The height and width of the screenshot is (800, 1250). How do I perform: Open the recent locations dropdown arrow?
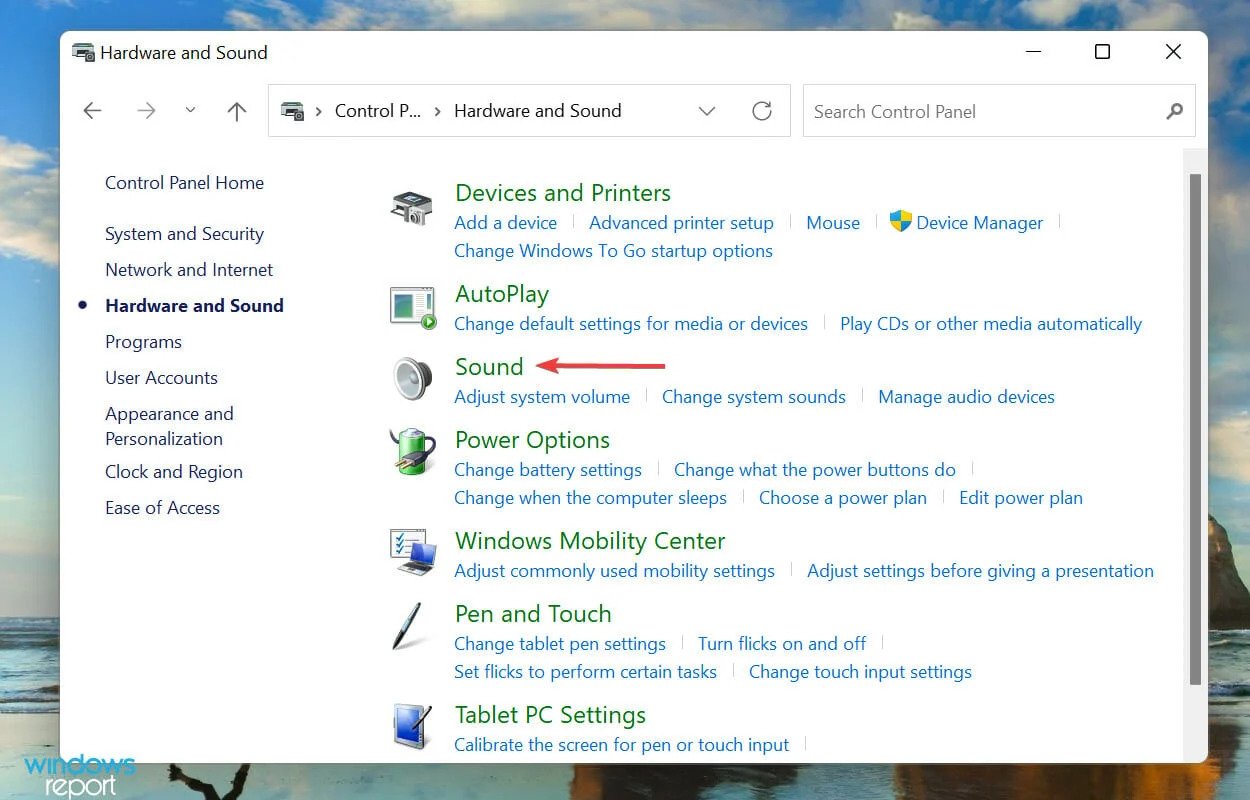click(x=190, y=111)
